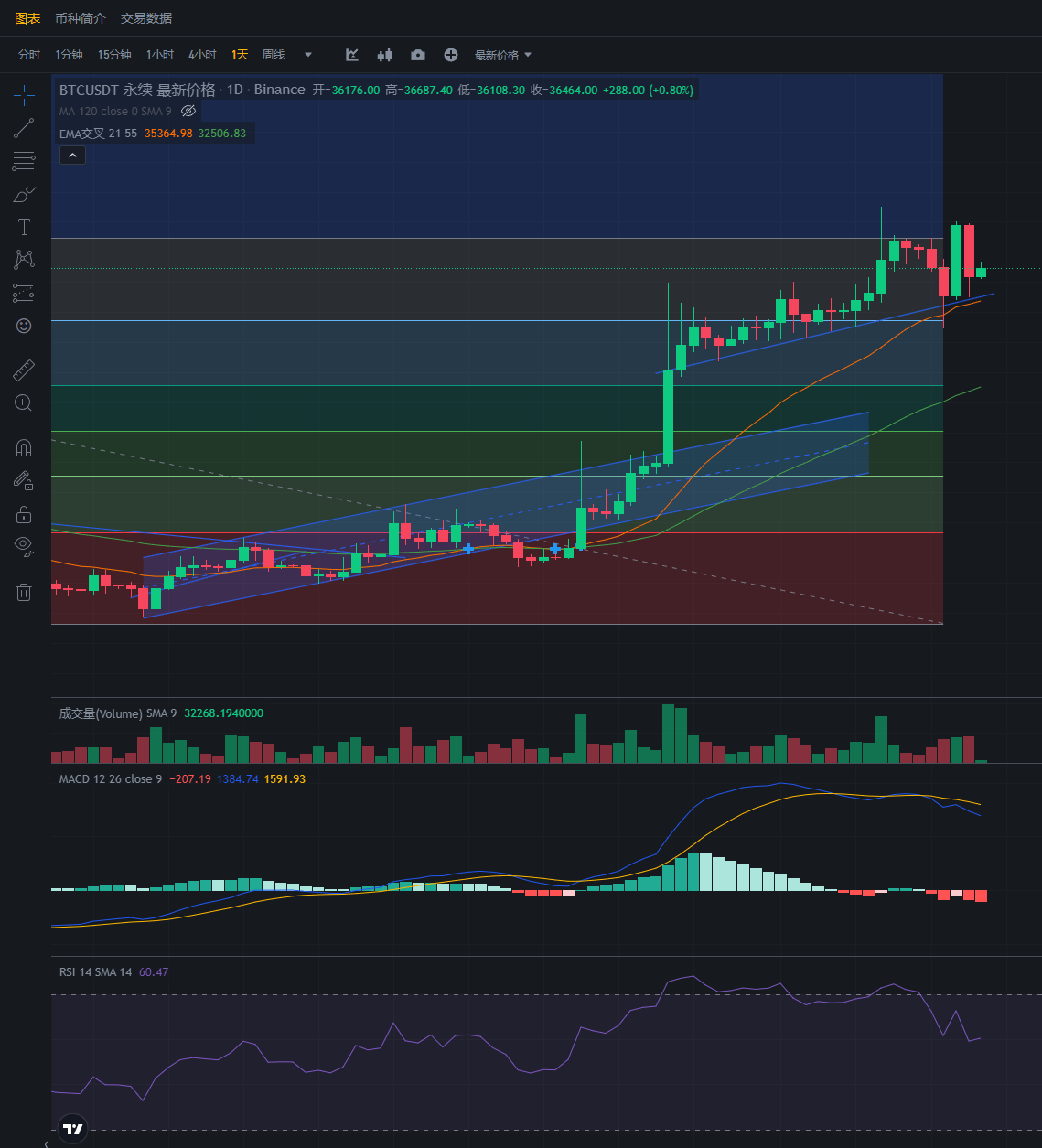Toggle magnet mode for drawings
This screenshot has height=1148, width=1042.
tap(24, 448)
